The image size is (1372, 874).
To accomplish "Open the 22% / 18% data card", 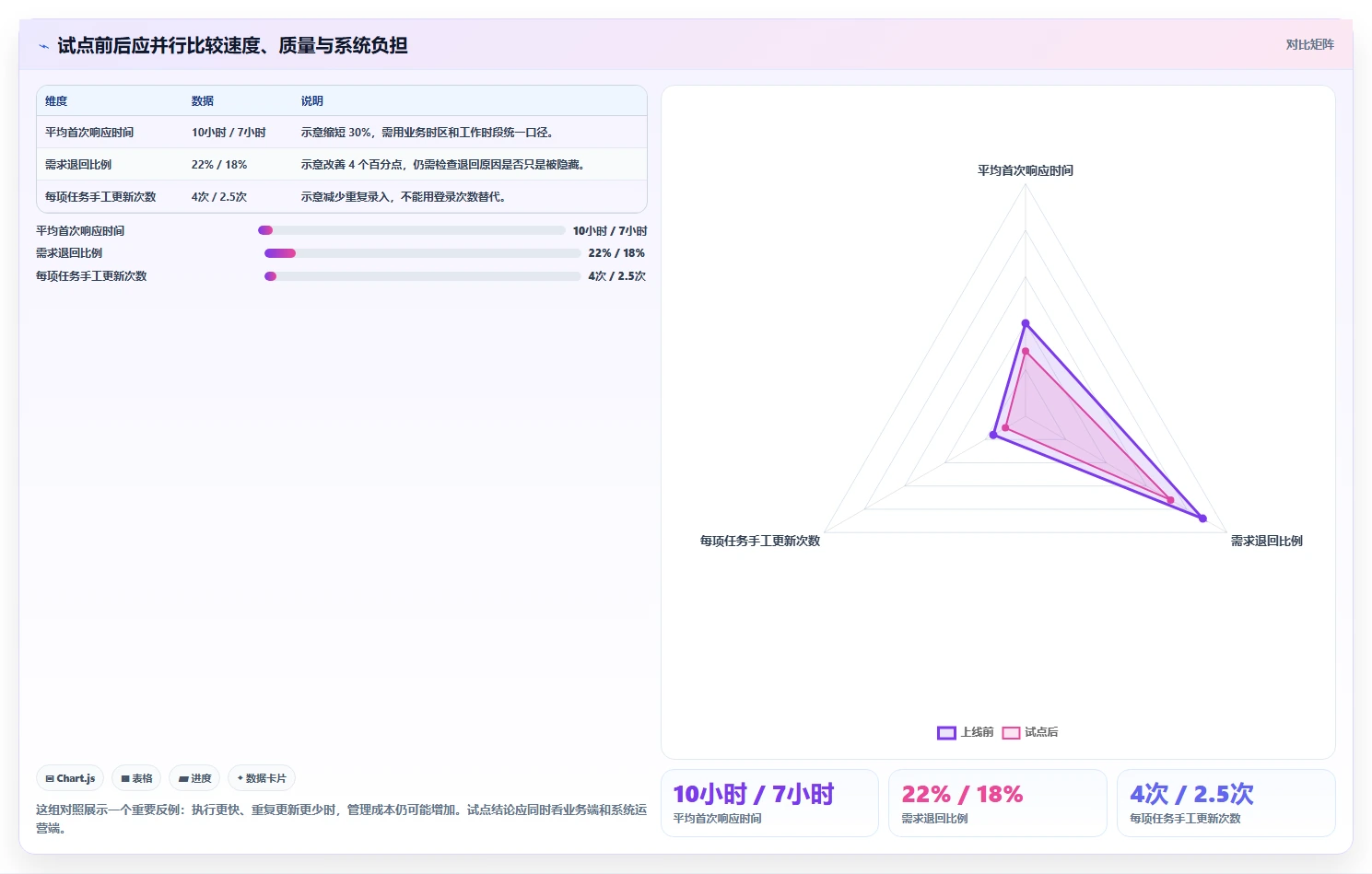I will [997, 803].
